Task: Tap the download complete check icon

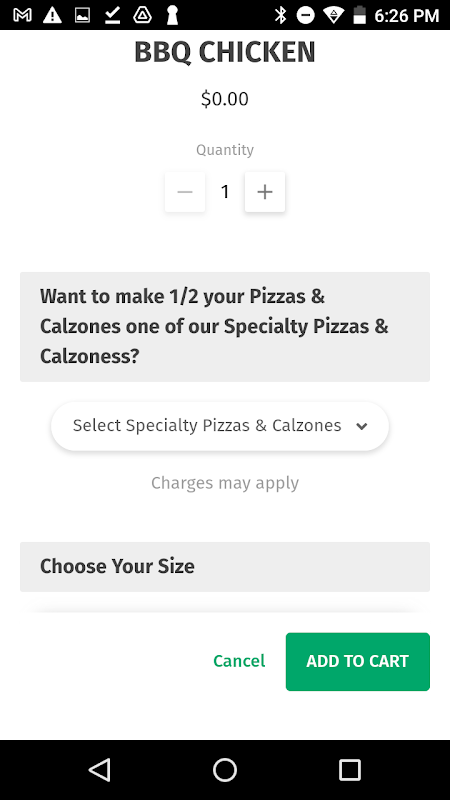Action: coord(112,15)
